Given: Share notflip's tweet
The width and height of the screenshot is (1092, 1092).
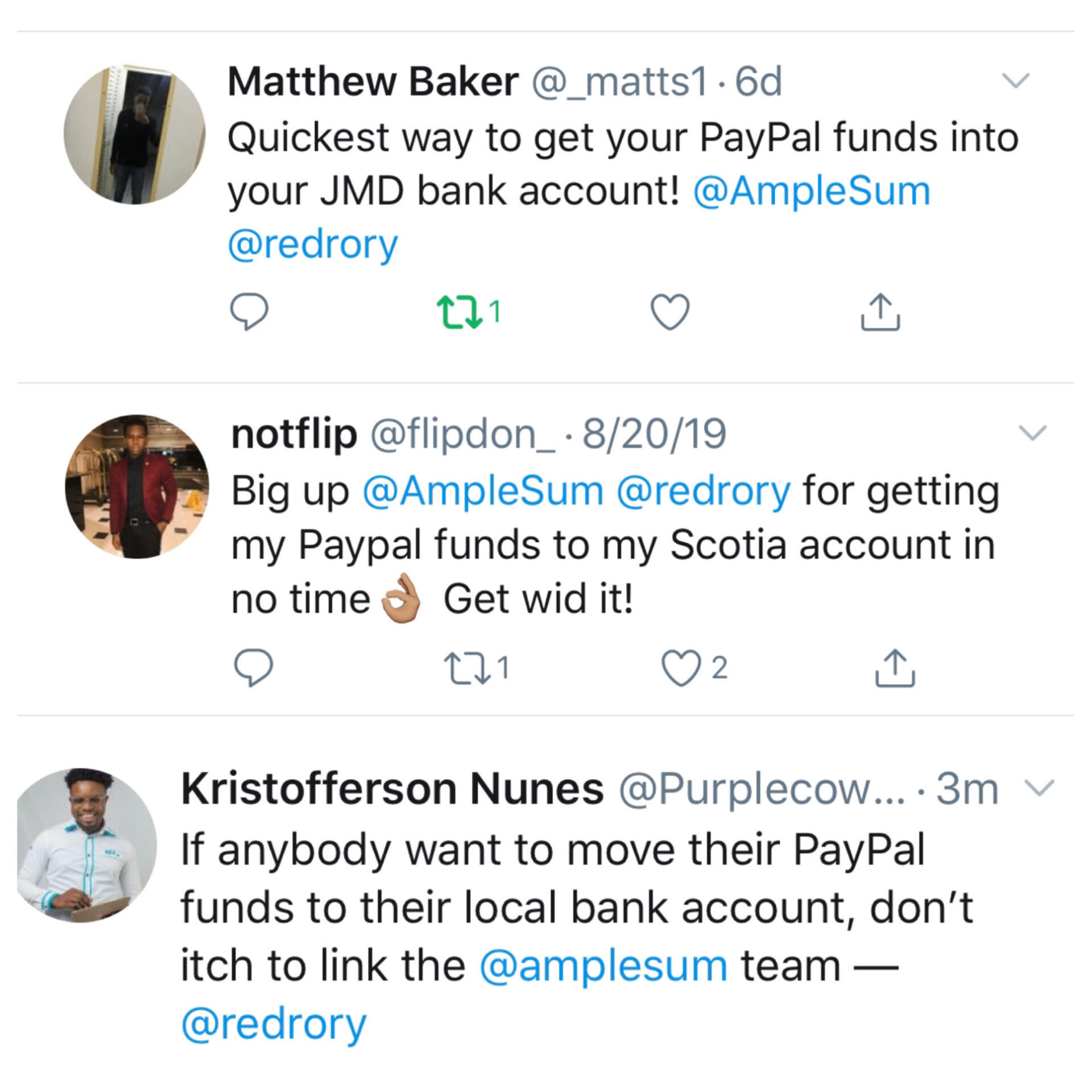Looking at the screenshot, I should (894, 668).
